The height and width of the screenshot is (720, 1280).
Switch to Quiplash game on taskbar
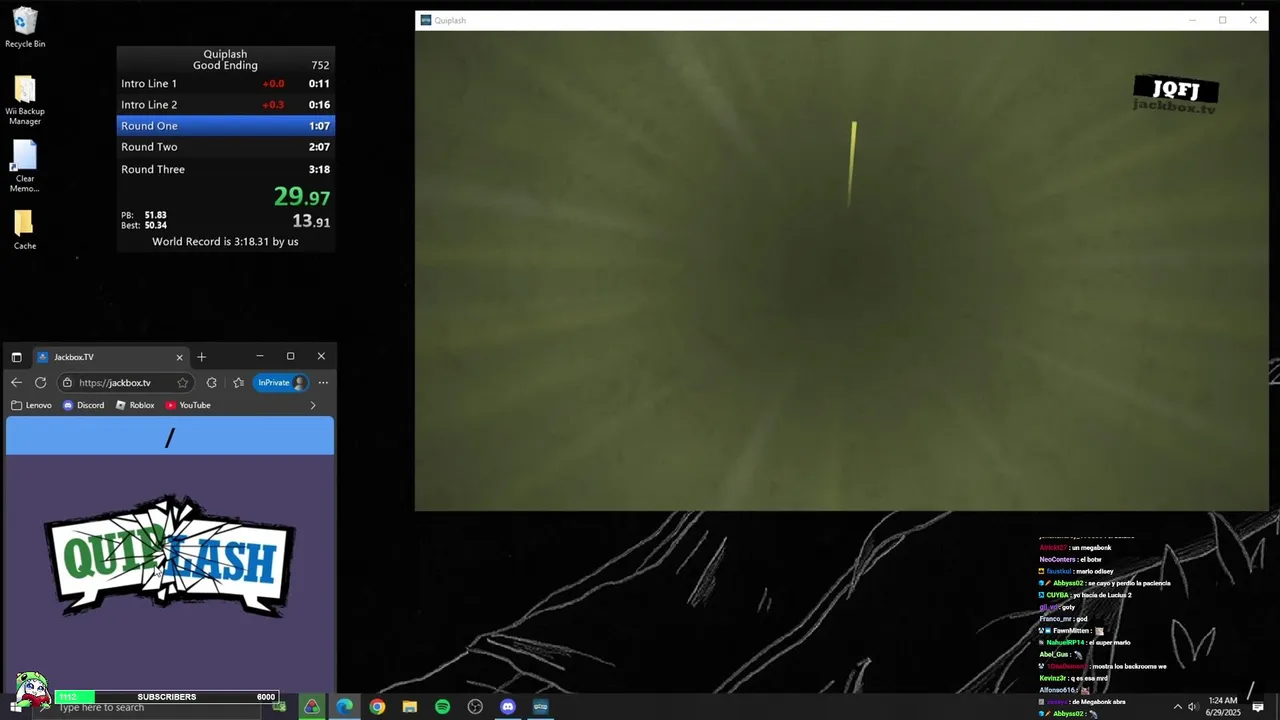point(540,707)
